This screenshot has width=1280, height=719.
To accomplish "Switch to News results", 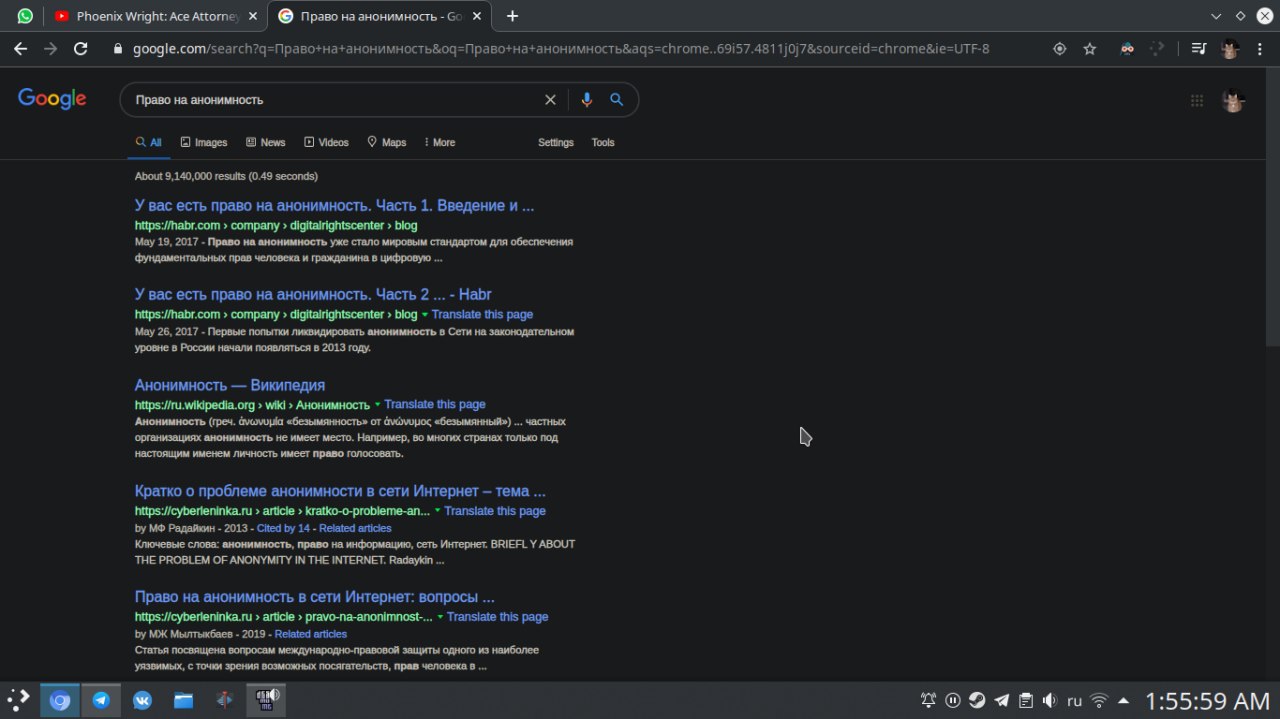I will [x=266, y=142].
